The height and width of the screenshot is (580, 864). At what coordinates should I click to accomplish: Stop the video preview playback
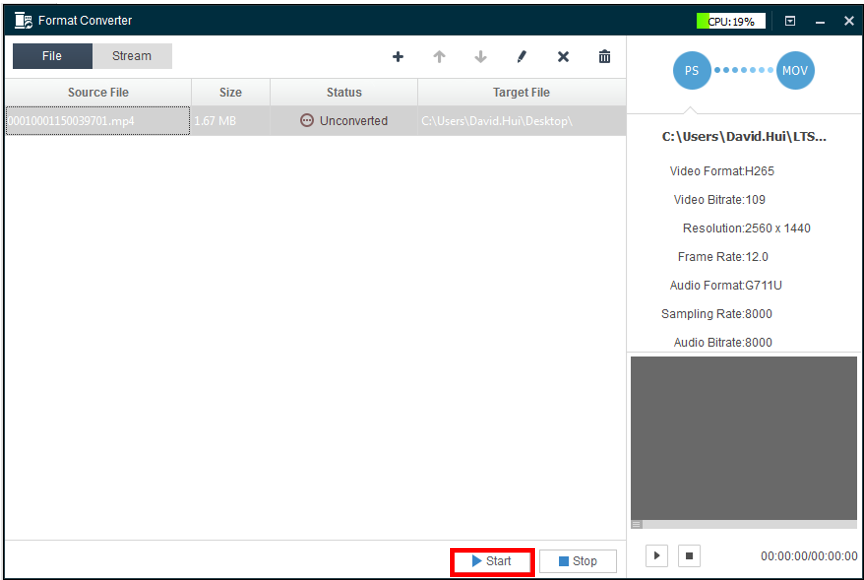[689, 555]
